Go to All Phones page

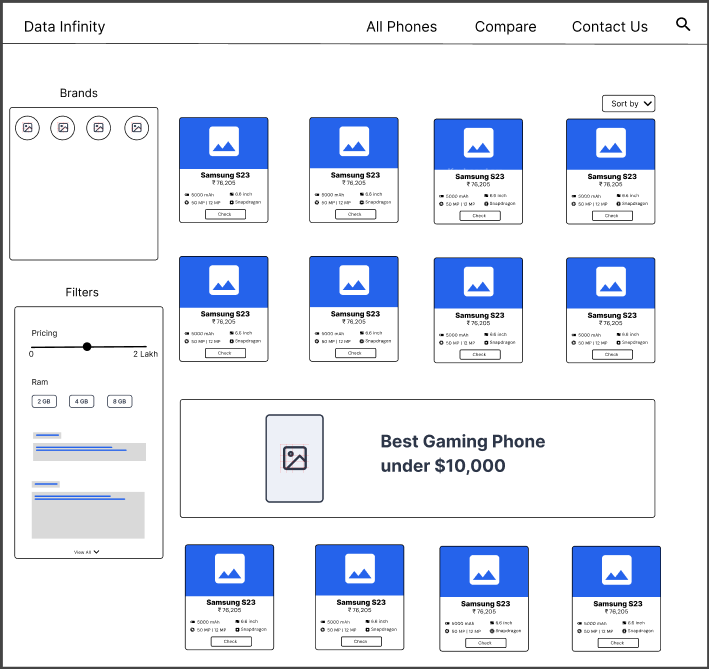(402, 27)
